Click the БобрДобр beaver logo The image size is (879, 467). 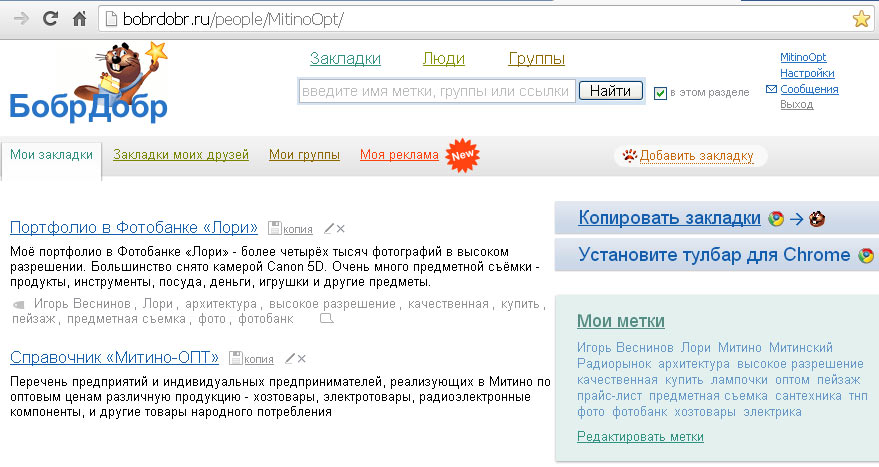[x=89, y=82]
